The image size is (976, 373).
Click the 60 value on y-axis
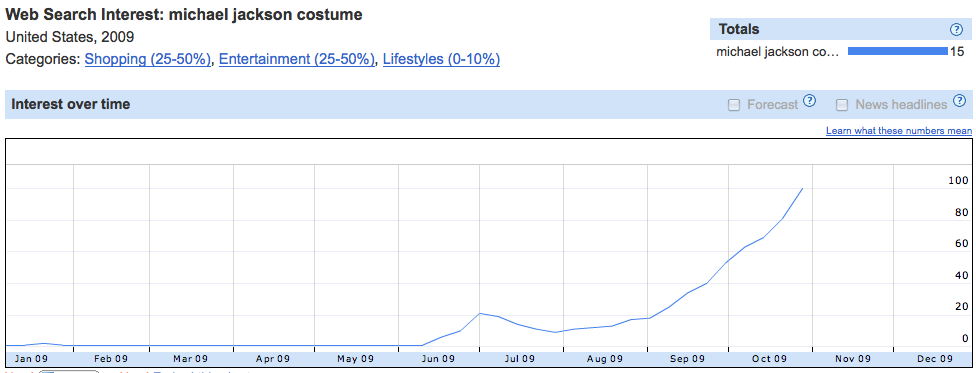(961, 243)
